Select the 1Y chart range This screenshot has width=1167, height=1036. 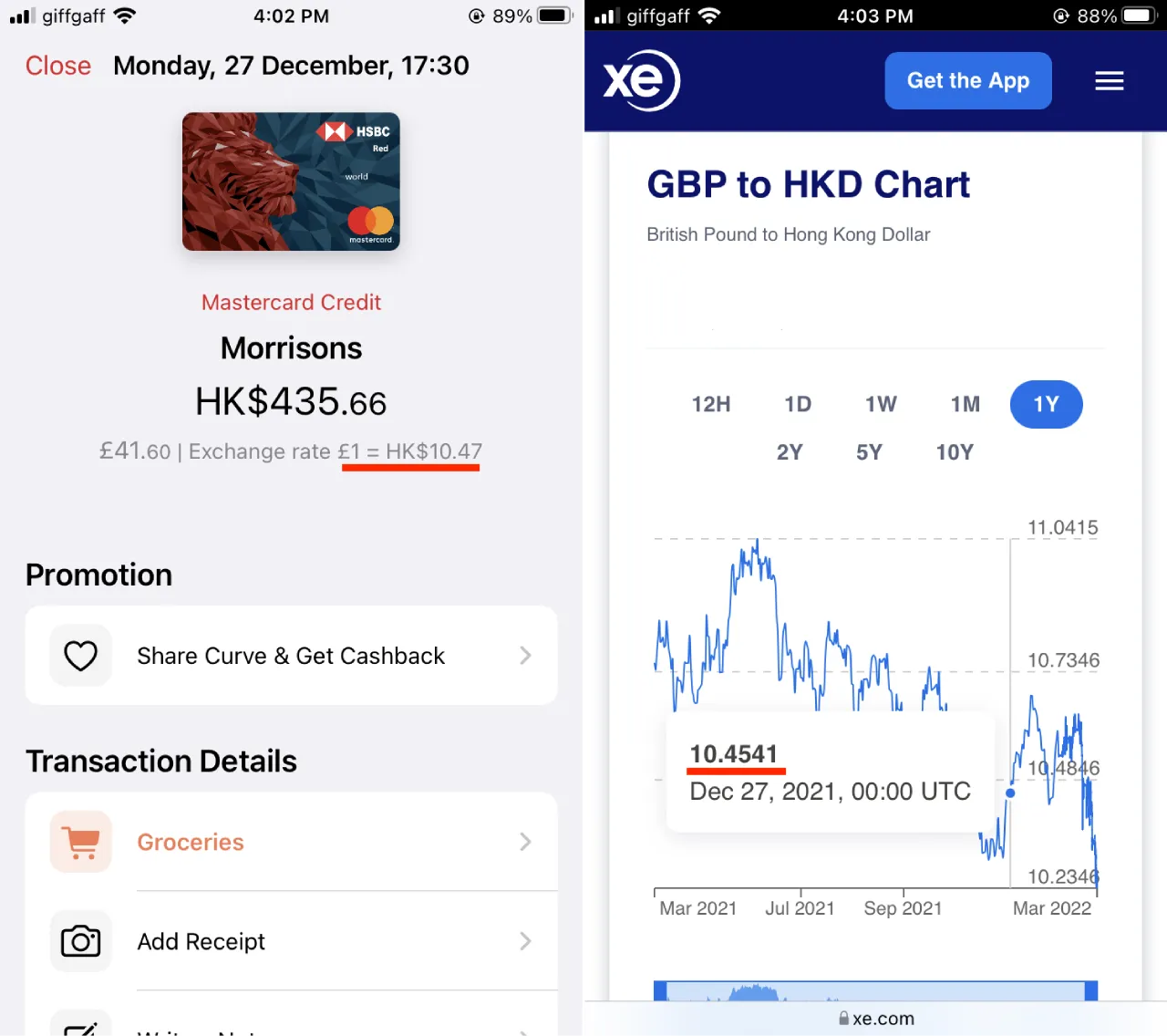[x=1046, y=405]
